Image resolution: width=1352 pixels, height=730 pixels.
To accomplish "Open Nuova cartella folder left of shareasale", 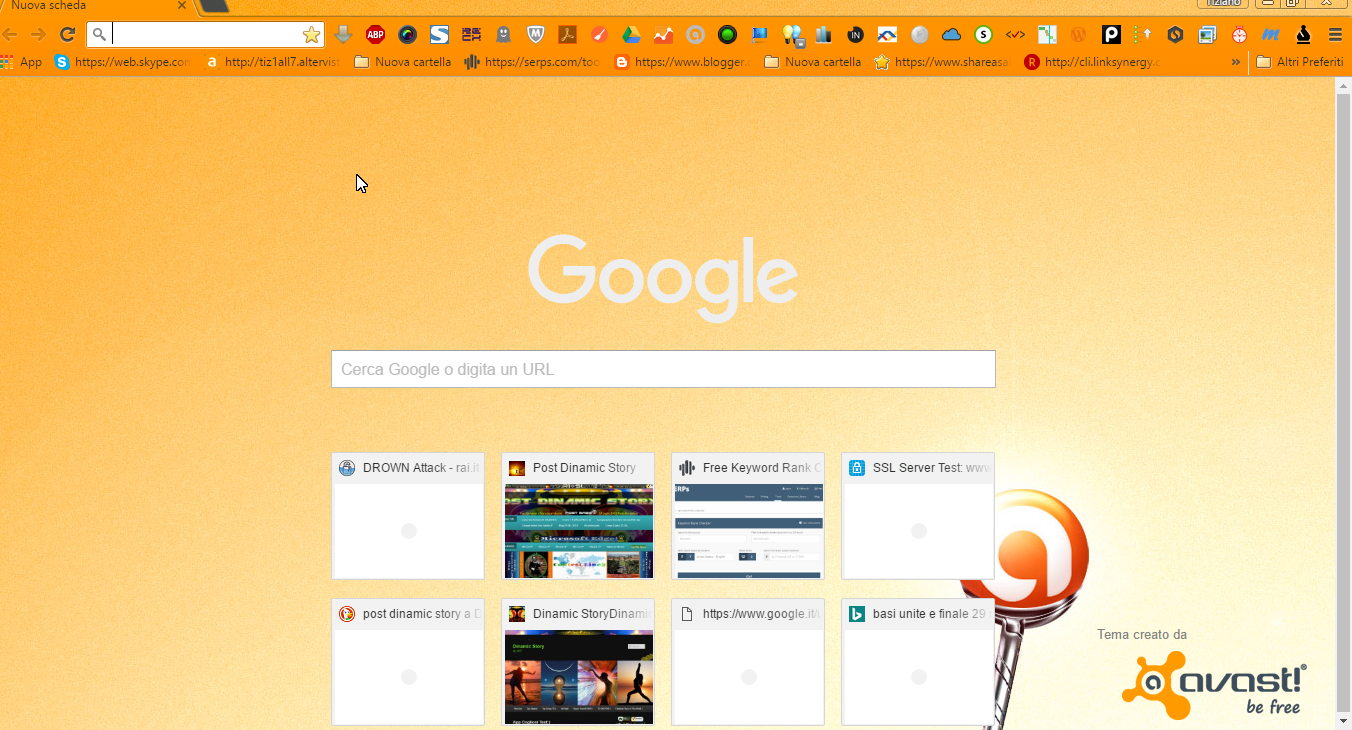I will 813,62.
